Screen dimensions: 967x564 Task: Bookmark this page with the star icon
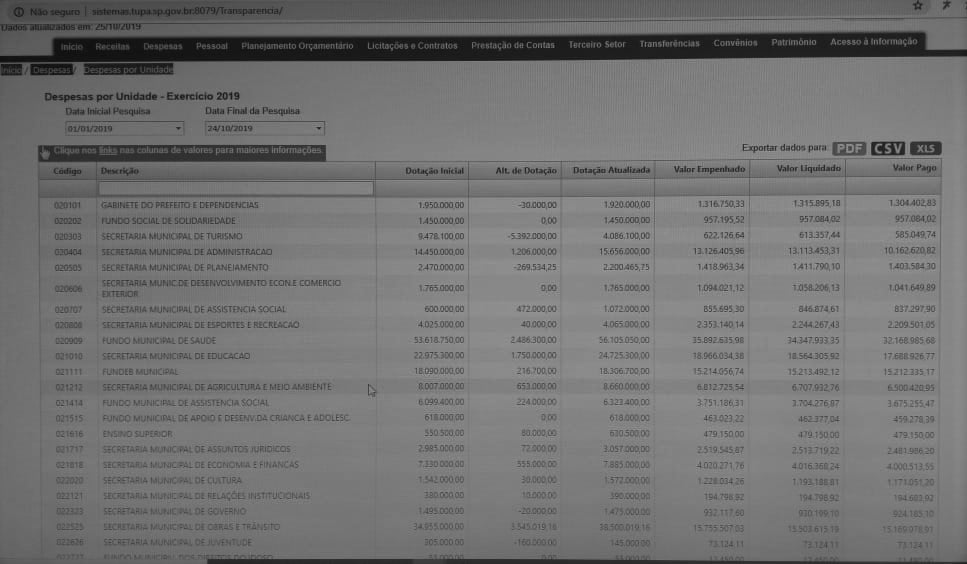coord(917,6)
